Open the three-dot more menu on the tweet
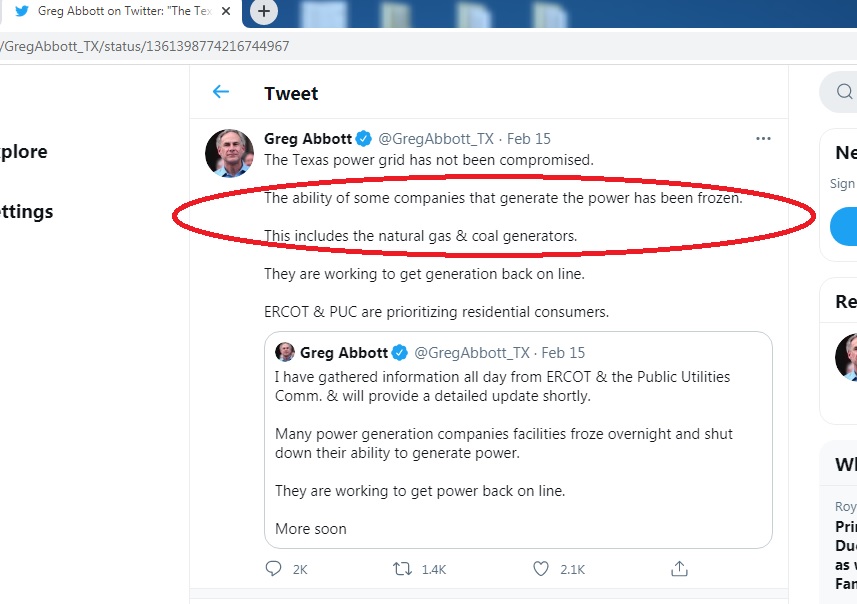Screen dimensions: 857x604 click(763, 138)
